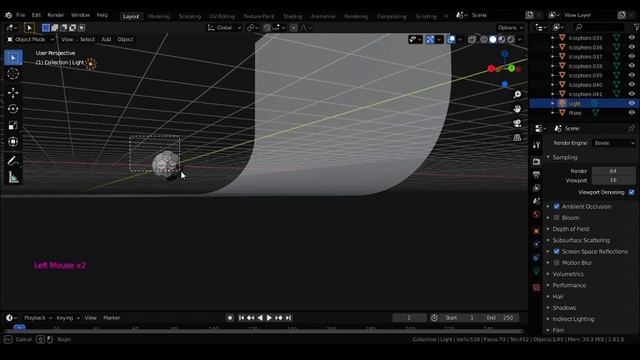Hide Icosphere.038 with eye icon
640x360 pixels.
click(632, 66)
